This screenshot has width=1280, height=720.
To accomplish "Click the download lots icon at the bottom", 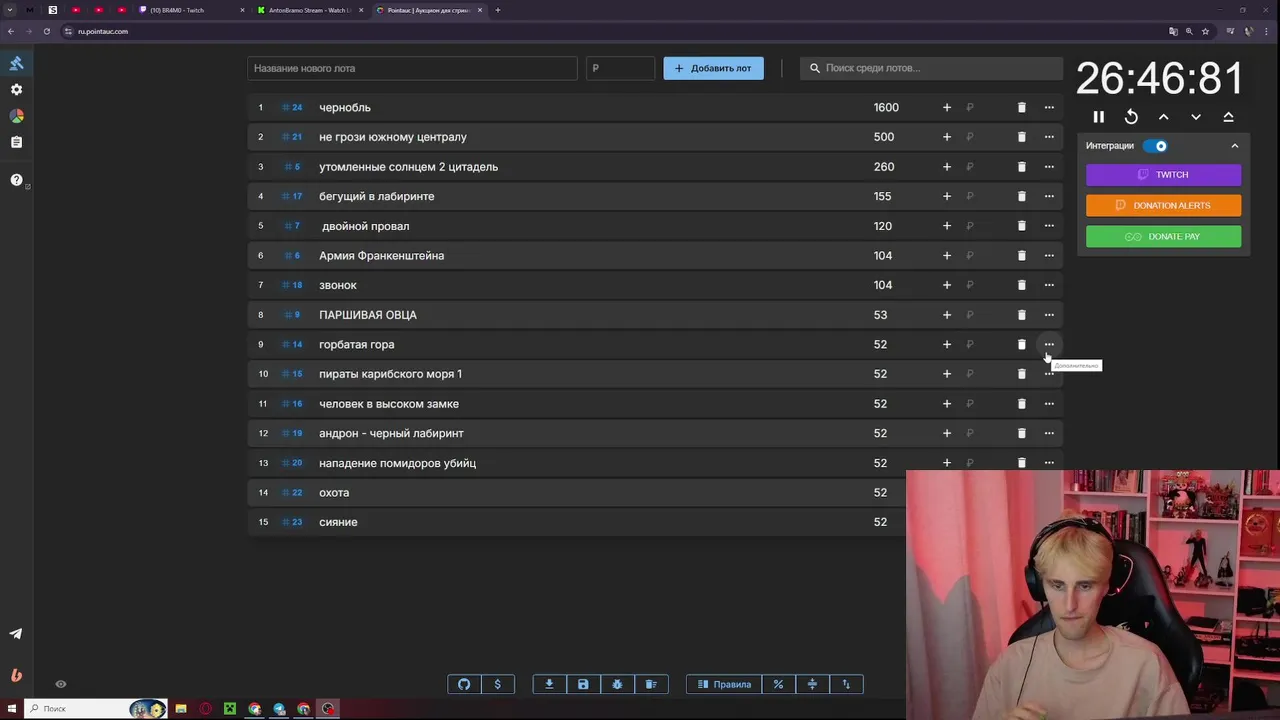I will point(549,684).
